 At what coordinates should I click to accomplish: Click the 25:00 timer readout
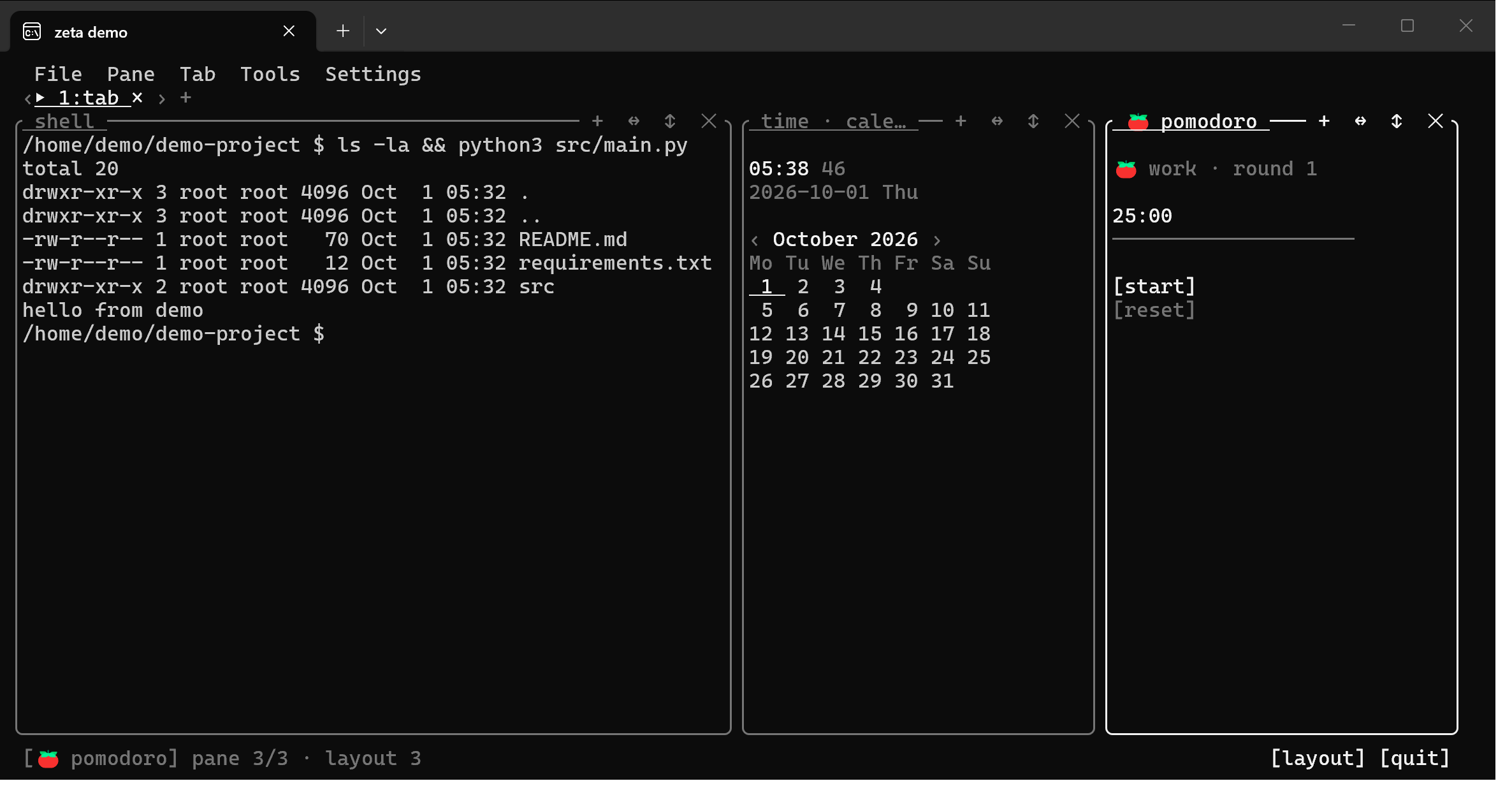click(x=1142, y=215)
